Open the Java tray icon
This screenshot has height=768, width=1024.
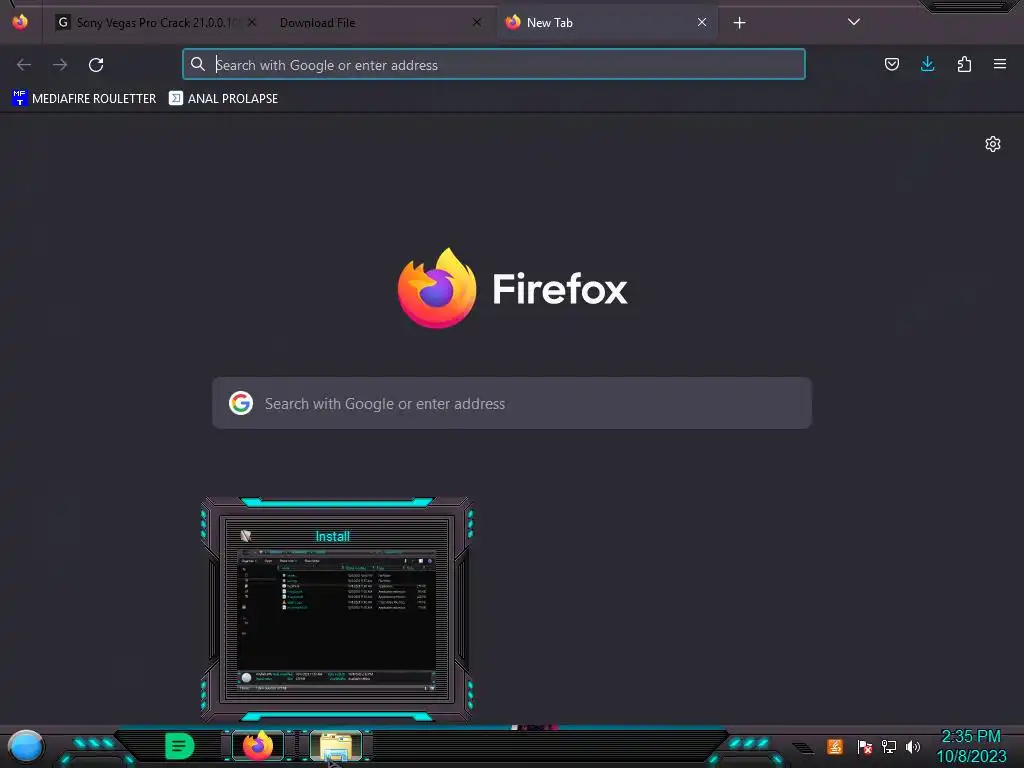pyautogui.click(x=835, y=746)
